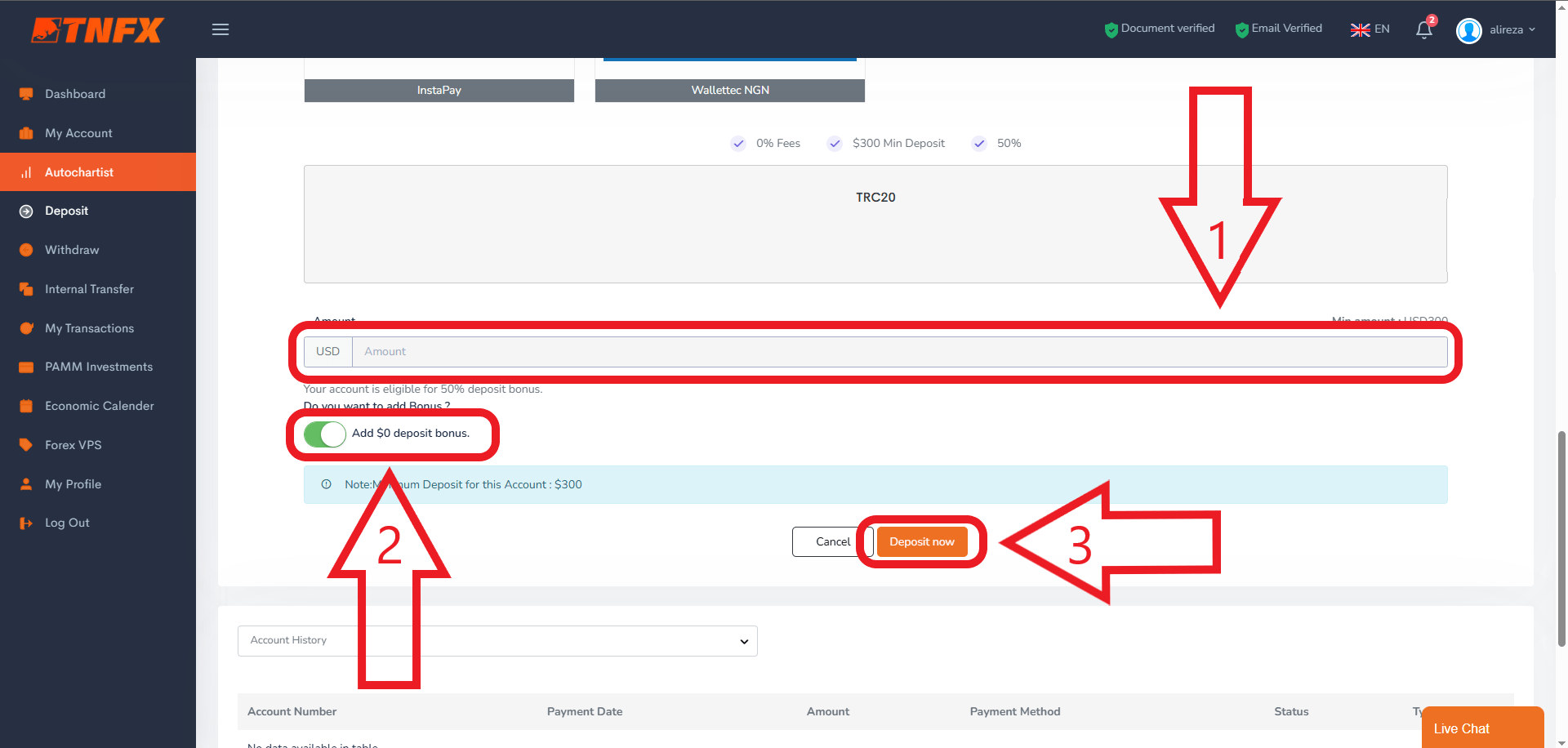Toggle the hamburger sidebar menu
Screen dimensions: 1568x748
[x=220, y=29]
